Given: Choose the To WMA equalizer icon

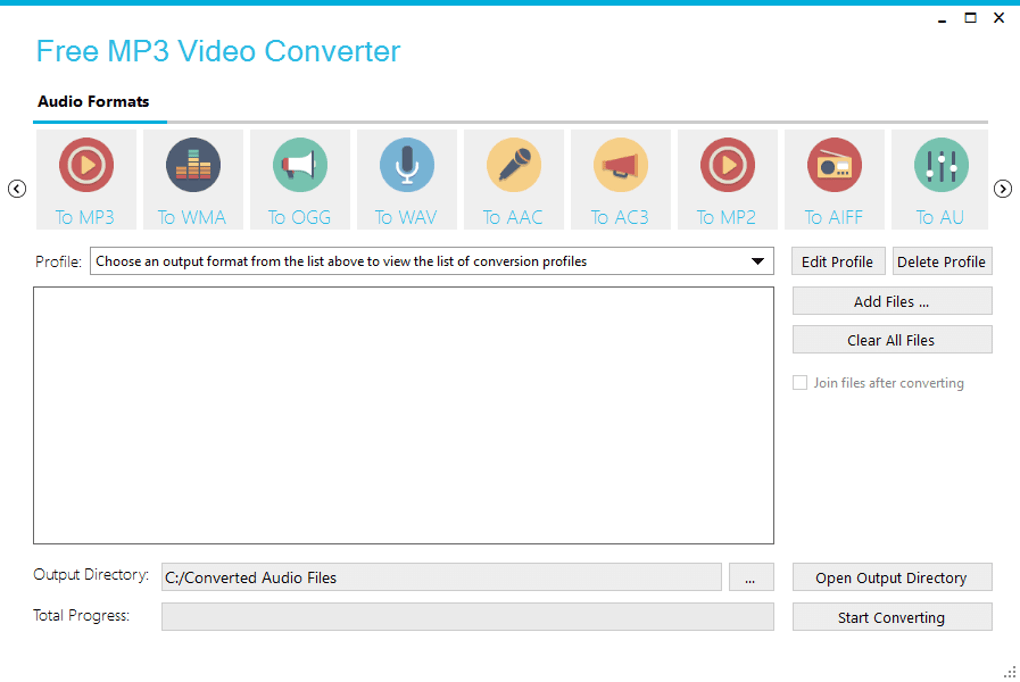Looking at the screenshot, I should coord(193,179).
